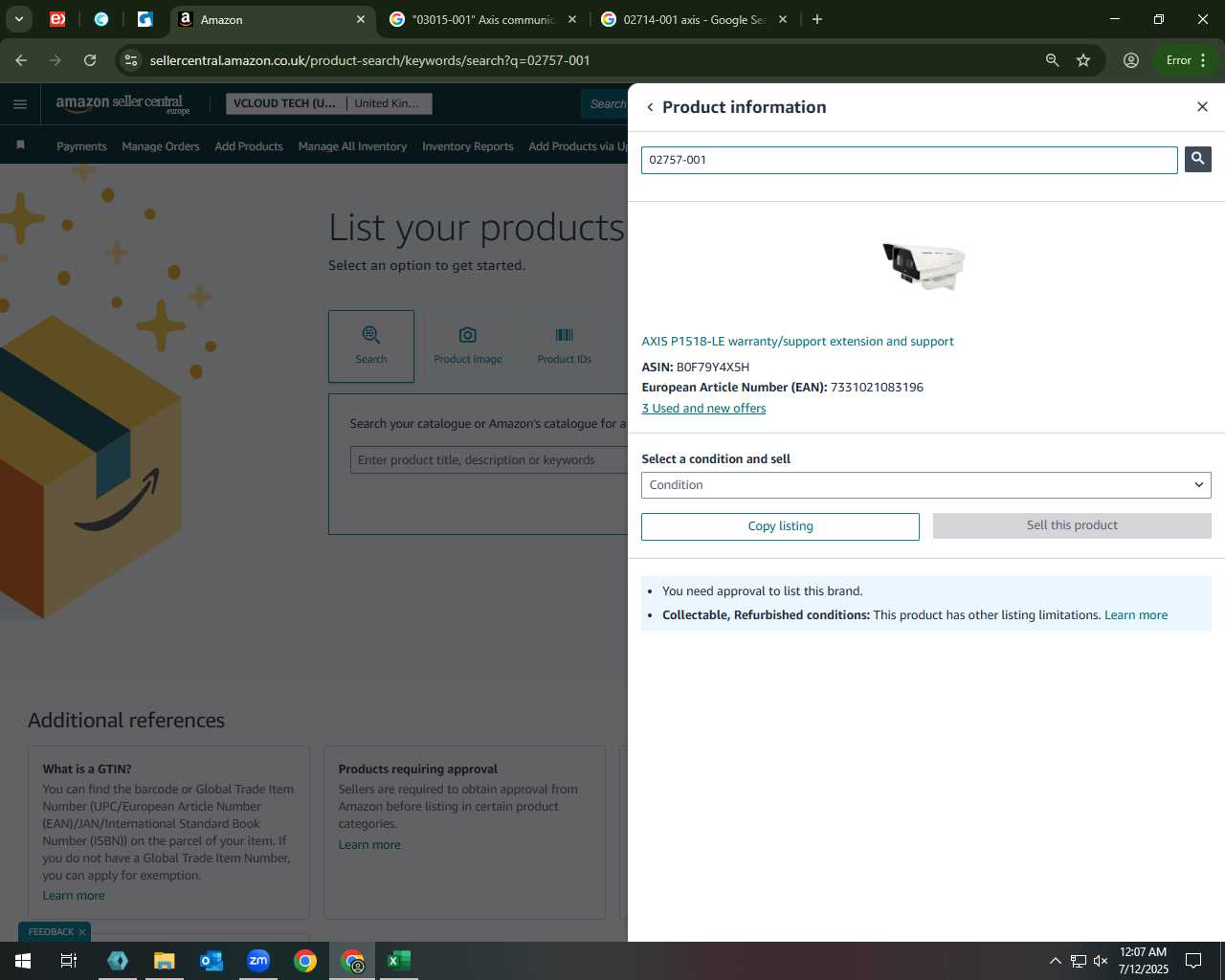
Task: Dismiss the FEEDBACK tab with its X
Action: click(x=82, y=932)
